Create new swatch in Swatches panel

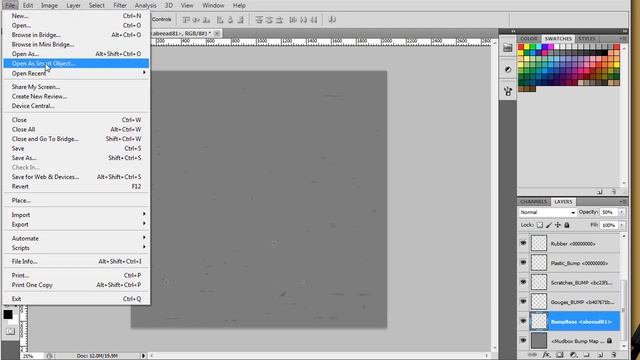tap(600, 191)
